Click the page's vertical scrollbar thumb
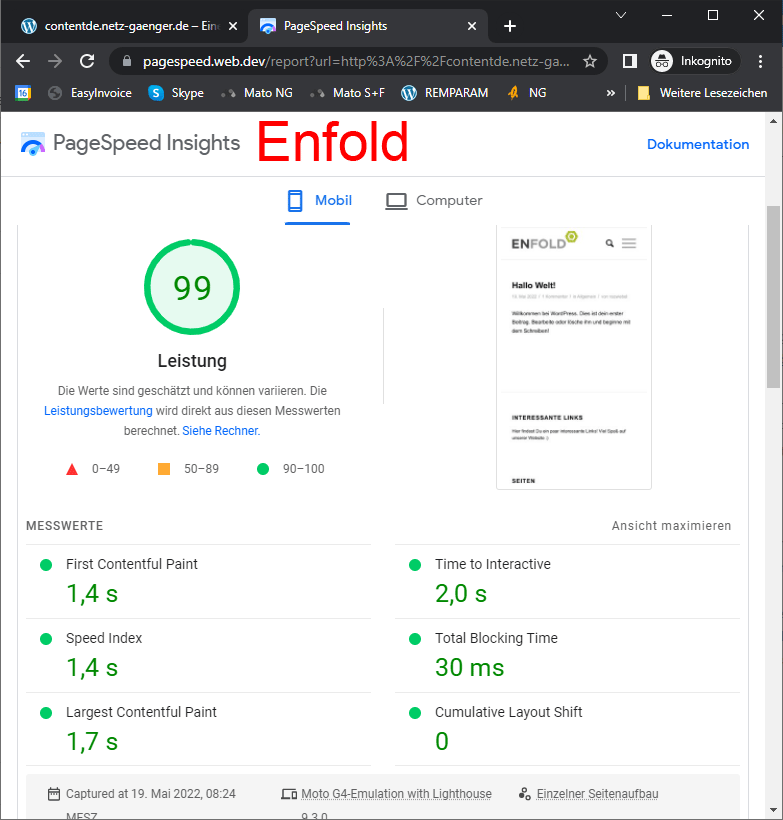The height and width of the screenshot is (820, 783). [774, 297]
